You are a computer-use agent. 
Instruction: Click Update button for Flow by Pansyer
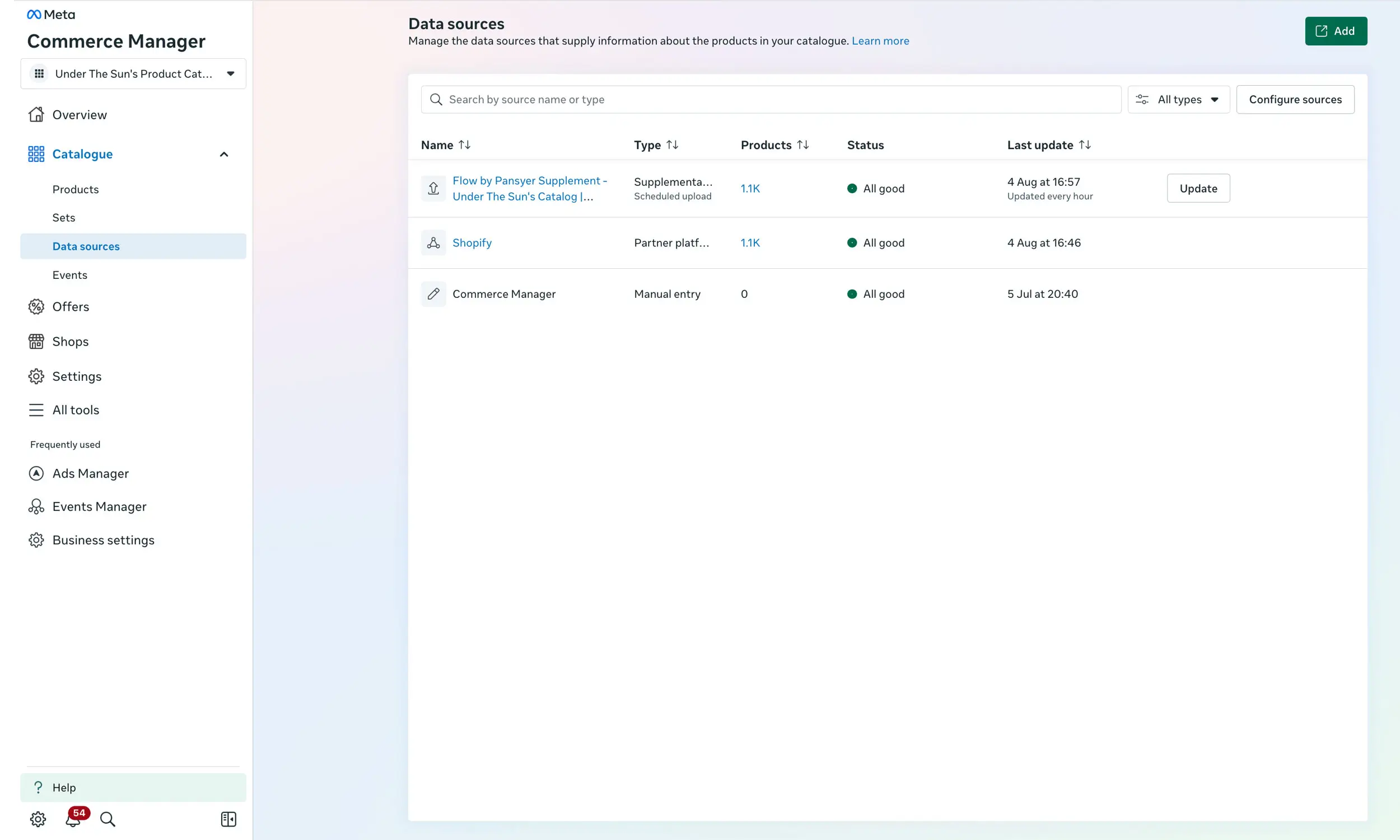click(1198, 189)
